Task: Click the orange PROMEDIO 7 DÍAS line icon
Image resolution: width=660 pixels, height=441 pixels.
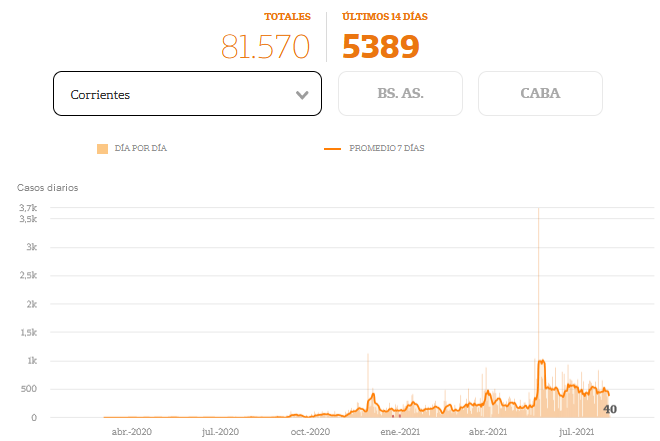Action: coord(333,148)
